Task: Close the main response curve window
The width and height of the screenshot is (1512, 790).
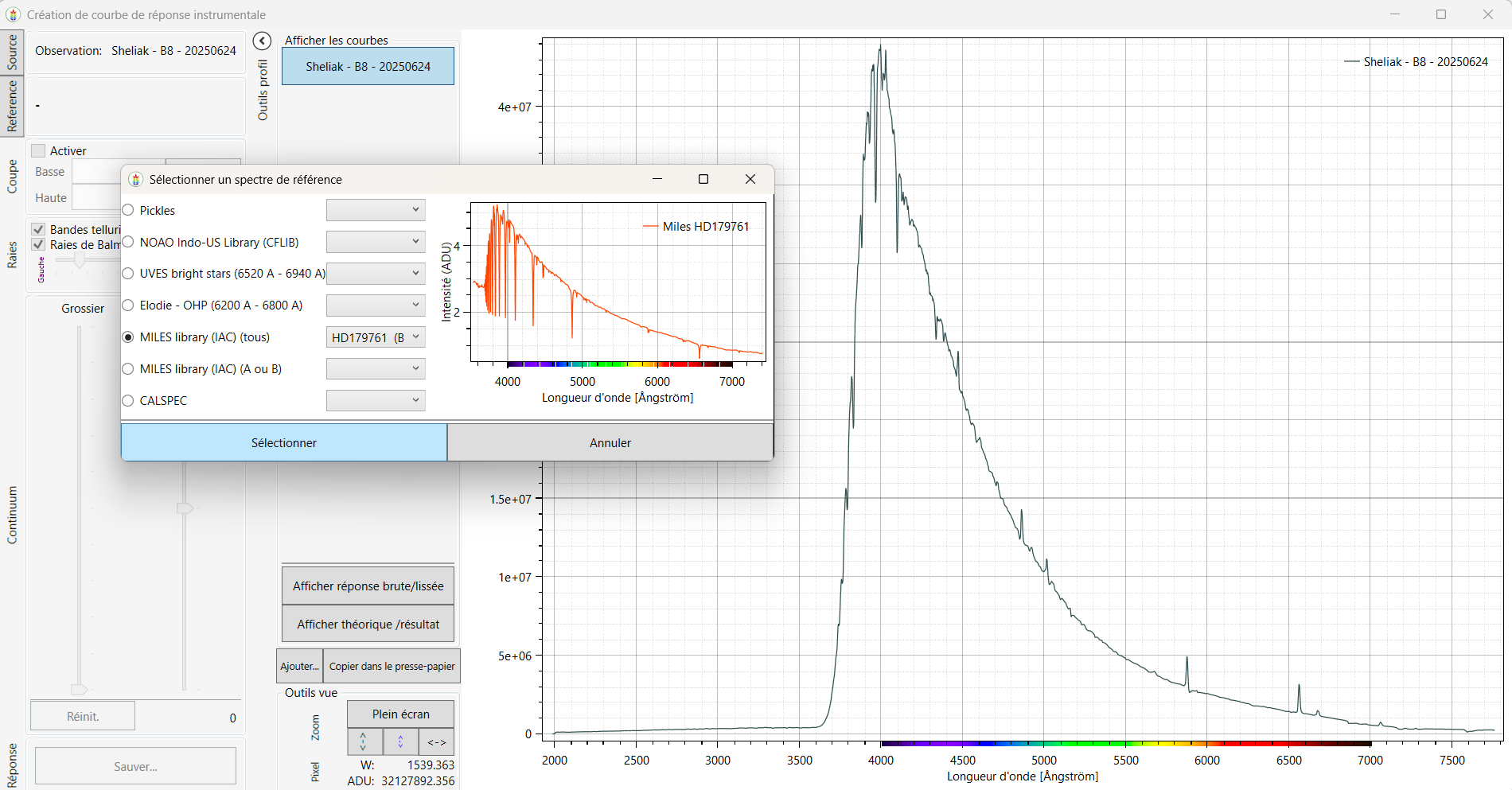Action: 1487,14
